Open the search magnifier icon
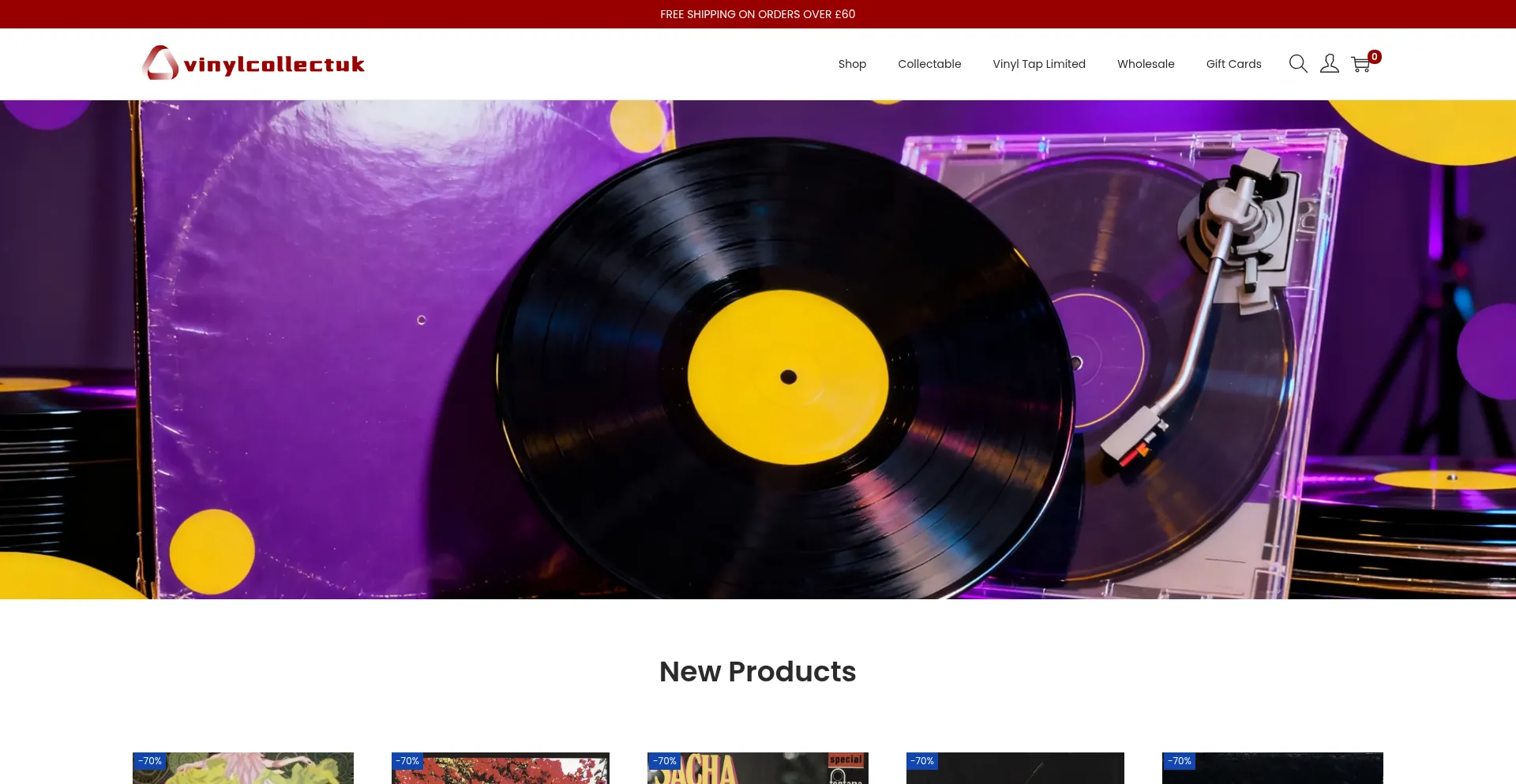 coord(1298,64)
